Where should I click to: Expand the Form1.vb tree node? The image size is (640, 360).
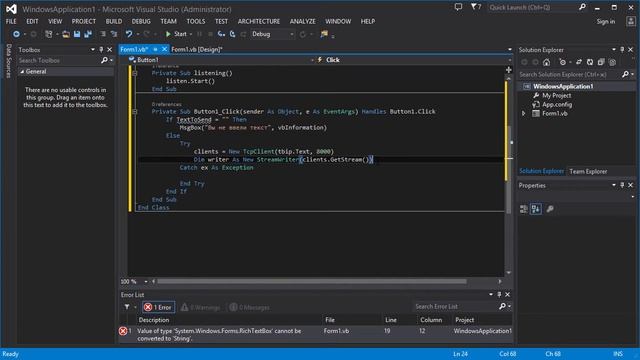pyautogui.click(x=524, y=113)
